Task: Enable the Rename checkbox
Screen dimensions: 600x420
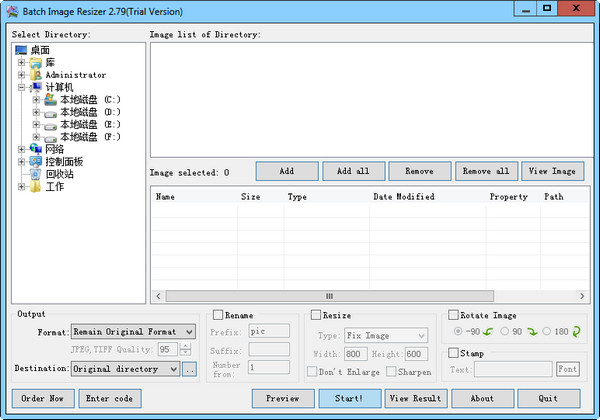Action: 218,315
